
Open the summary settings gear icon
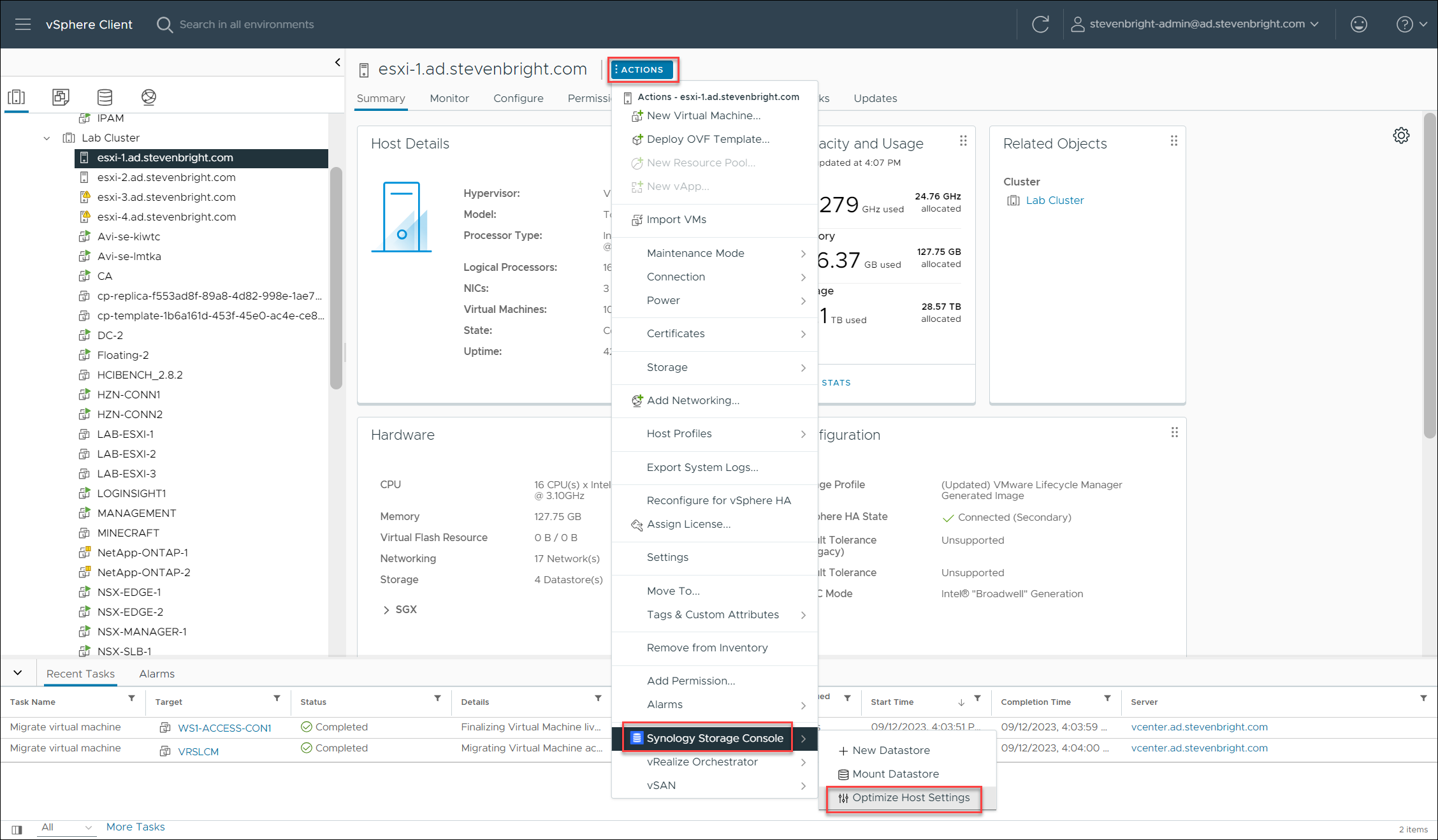1401,135
